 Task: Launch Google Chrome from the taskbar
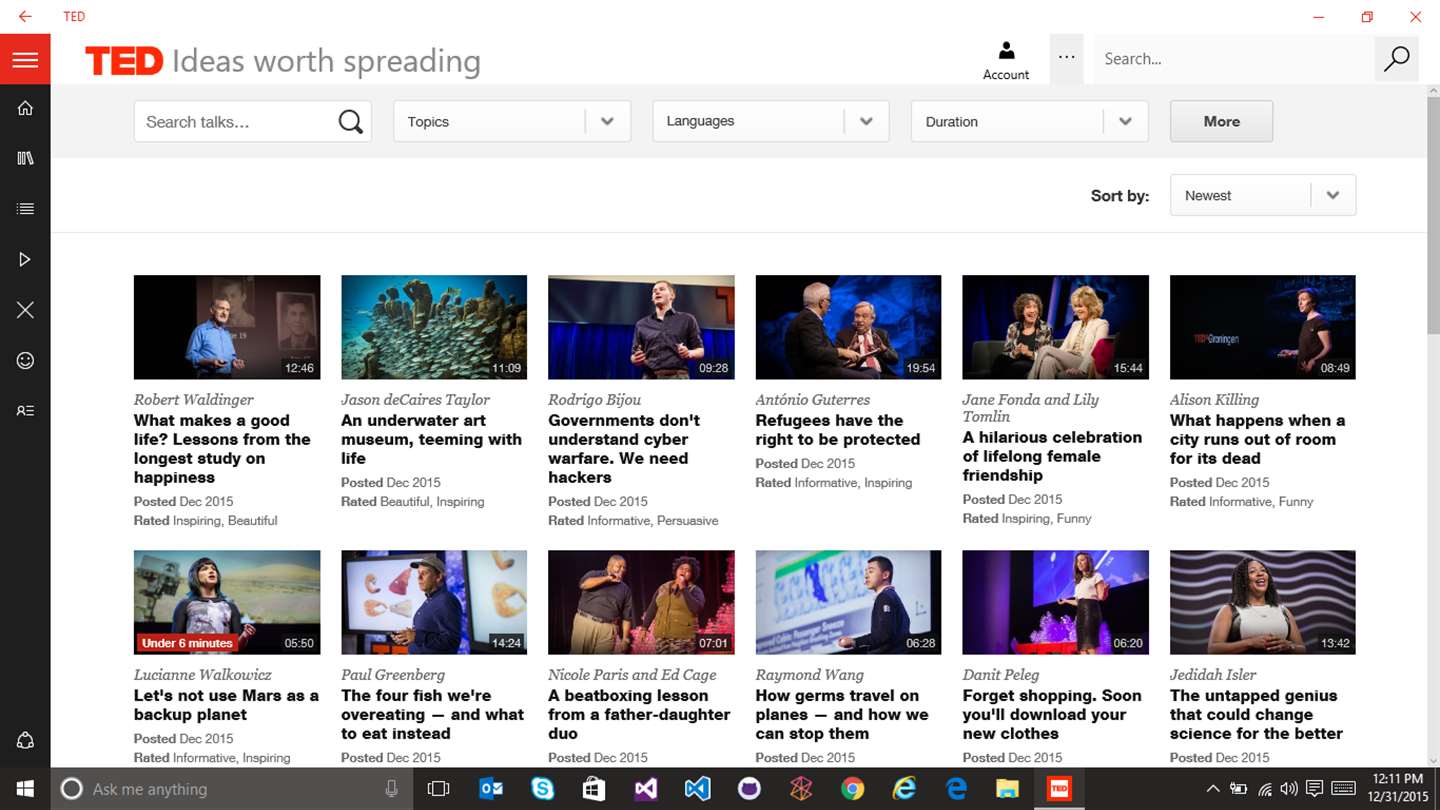click(x=852, y=789)
